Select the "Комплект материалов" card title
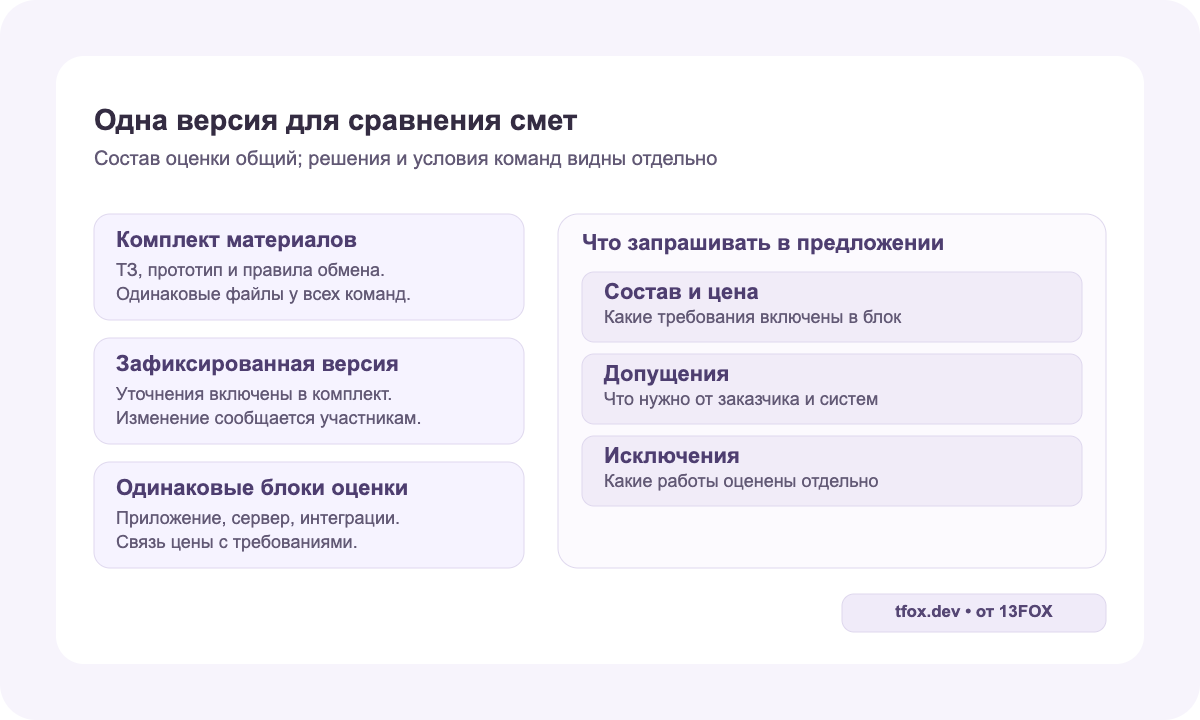This screenshot has height=720, width=1200. click(x=236, y=240)
